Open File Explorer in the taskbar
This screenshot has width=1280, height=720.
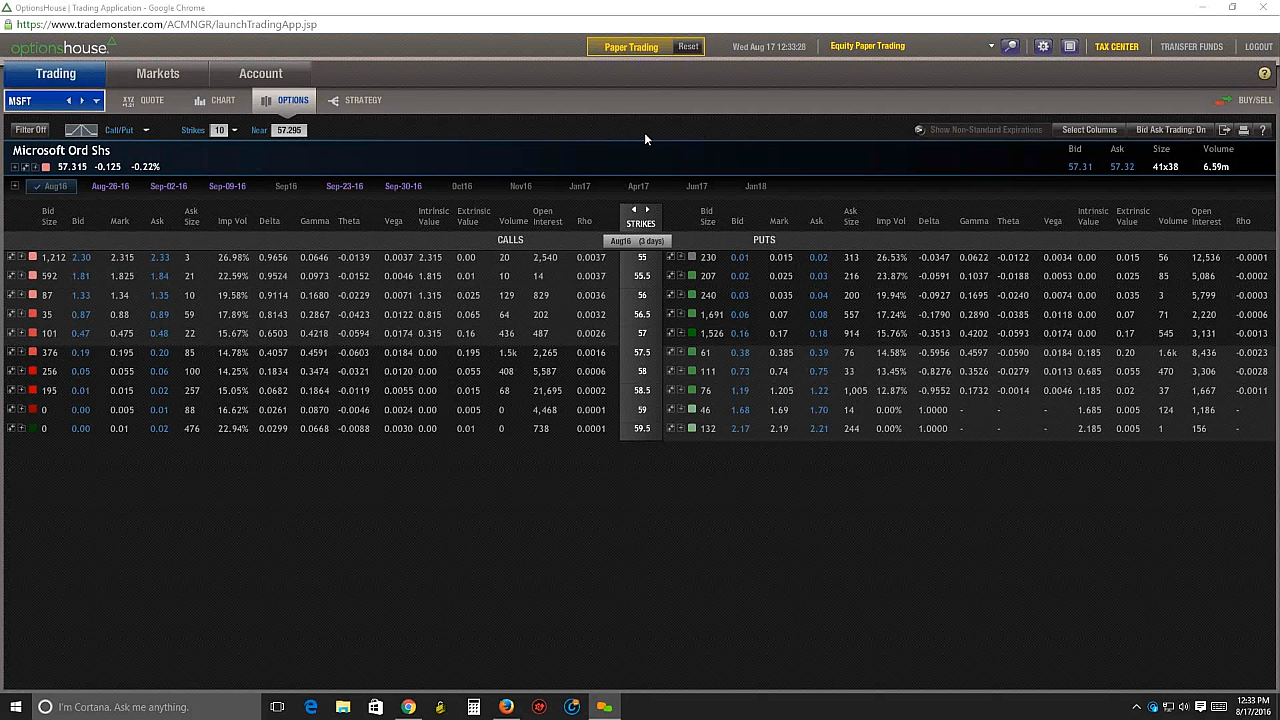click(343, 707)
